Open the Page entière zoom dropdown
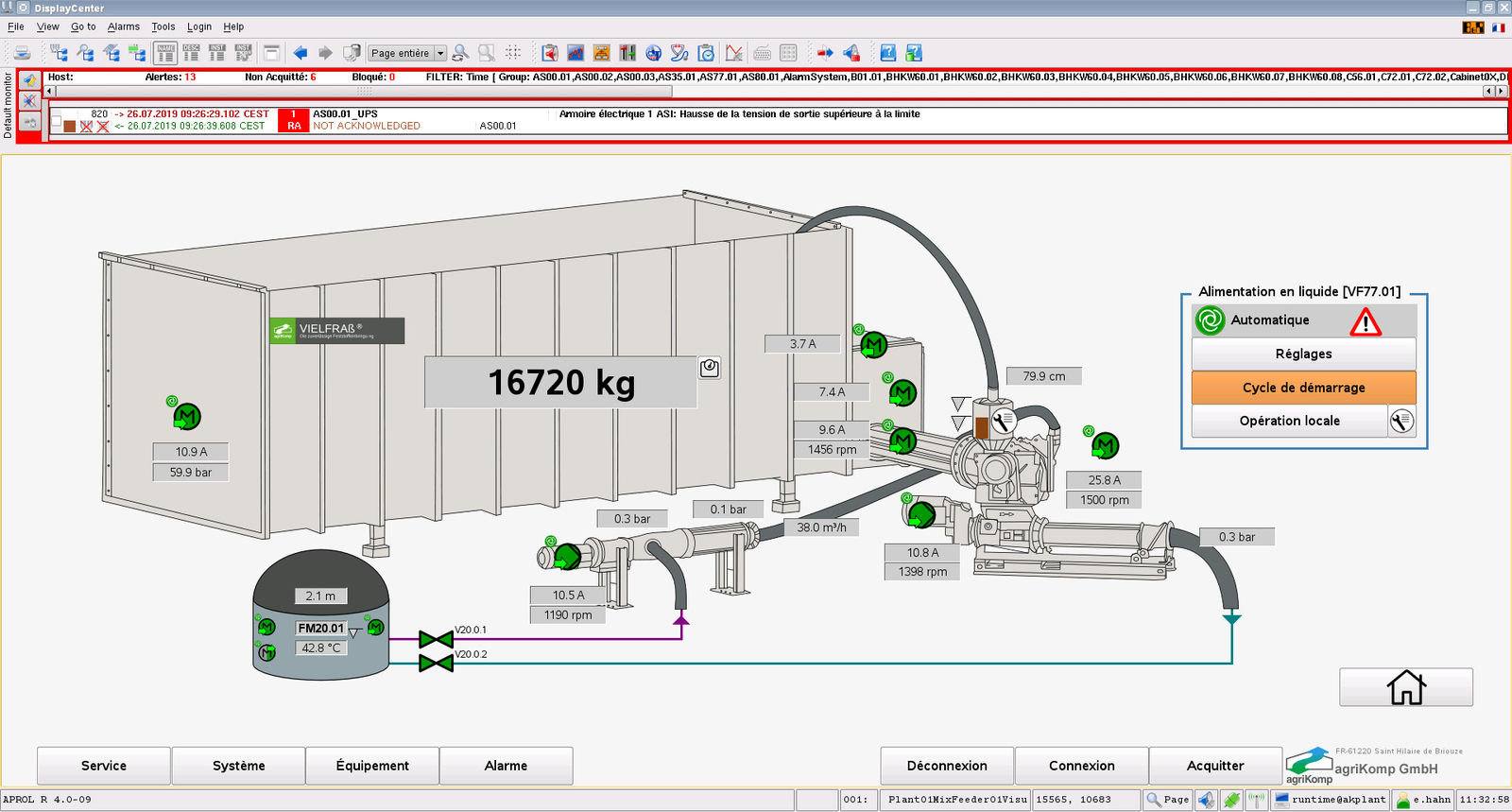Screen dimensions: 1512x812 click(x=439, y=54)
